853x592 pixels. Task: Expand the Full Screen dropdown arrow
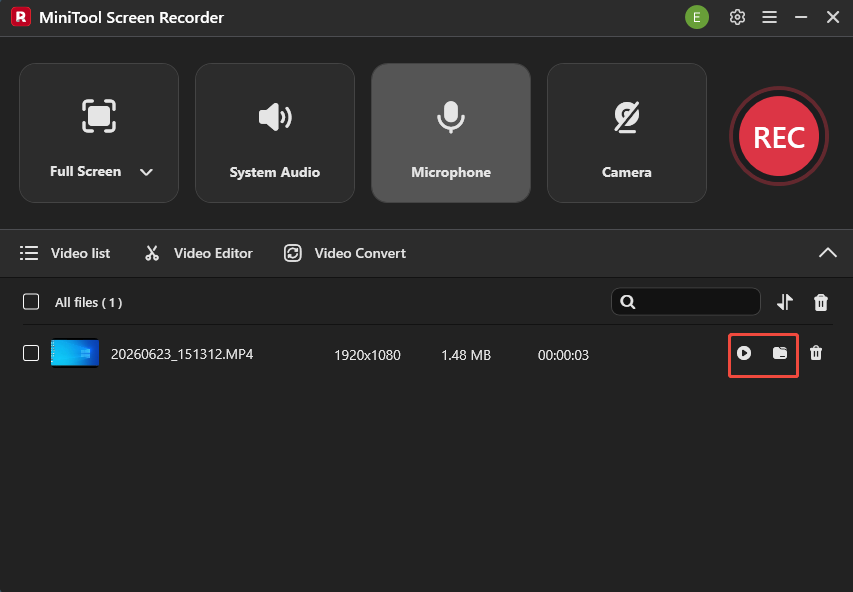(x=146, y=172)
